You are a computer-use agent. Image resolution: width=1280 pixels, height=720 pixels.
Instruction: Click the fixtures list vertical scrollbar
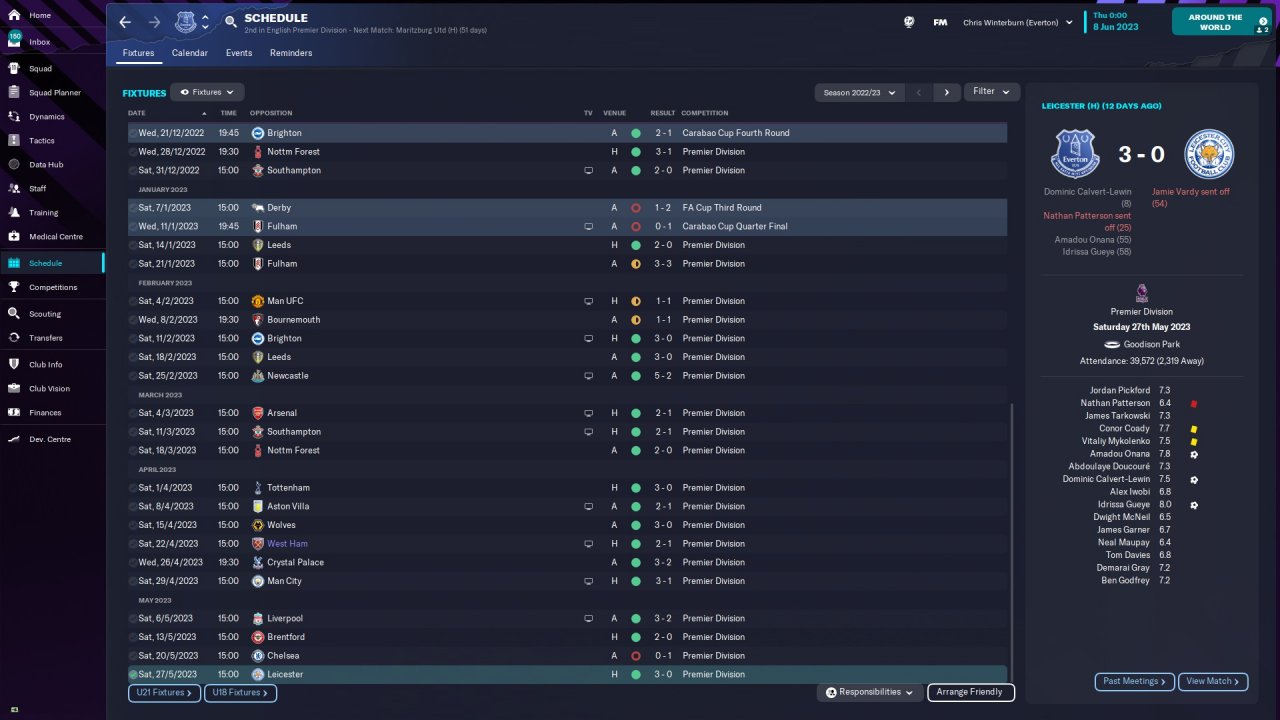(x=1010, y=542)
